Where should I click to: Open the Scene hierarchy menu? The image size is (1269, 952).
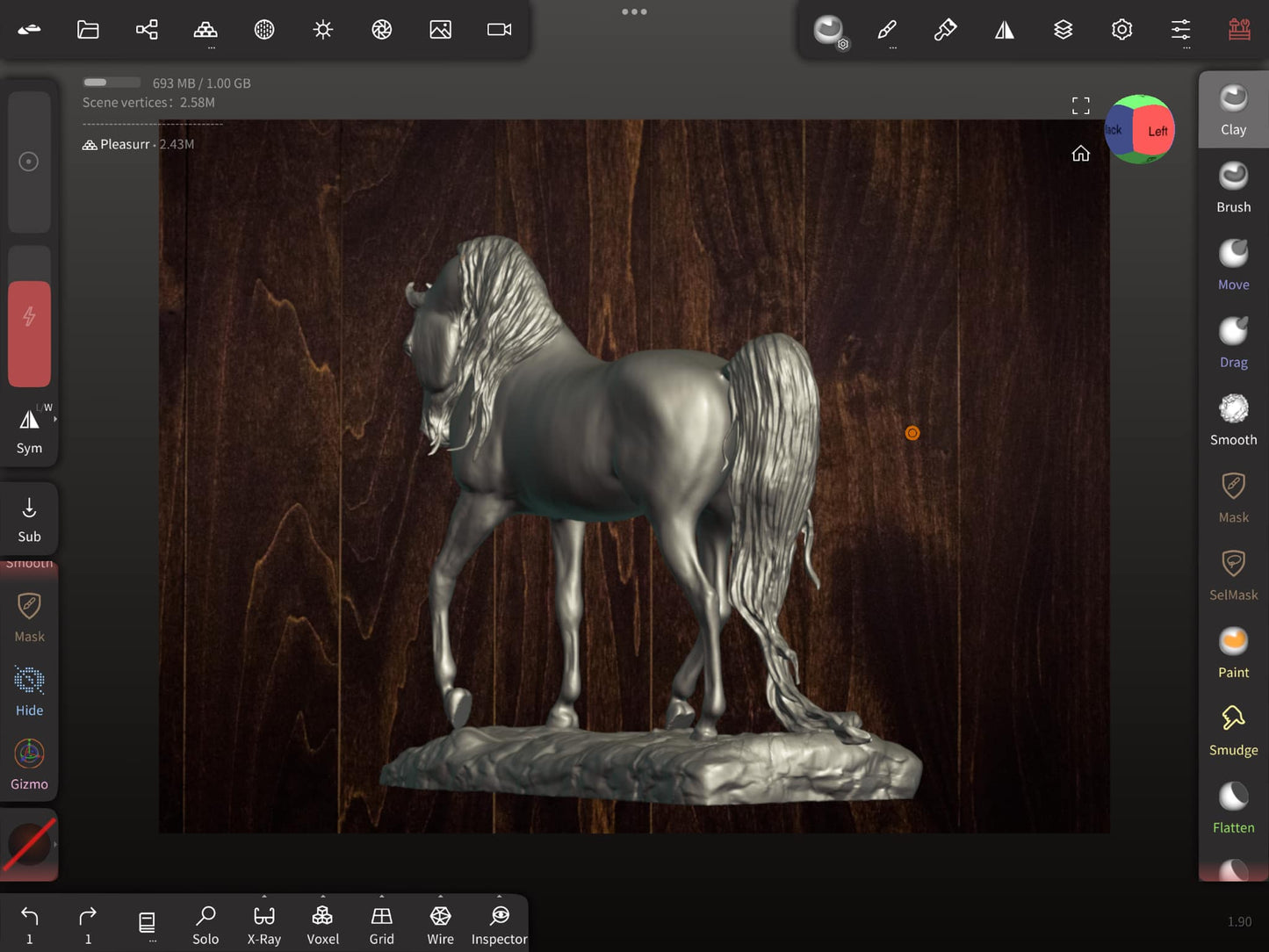coord(147,30)
